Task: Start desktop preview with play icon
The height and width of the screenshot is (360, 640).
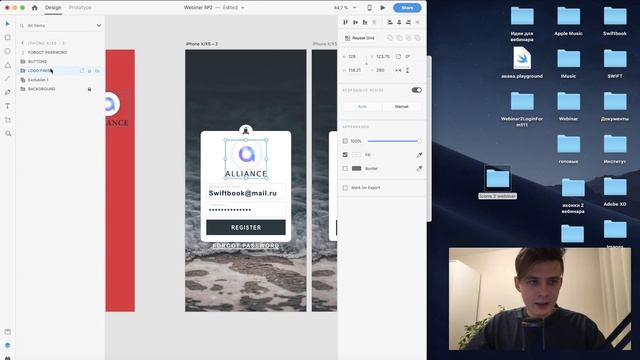Action: click(383, 7)
